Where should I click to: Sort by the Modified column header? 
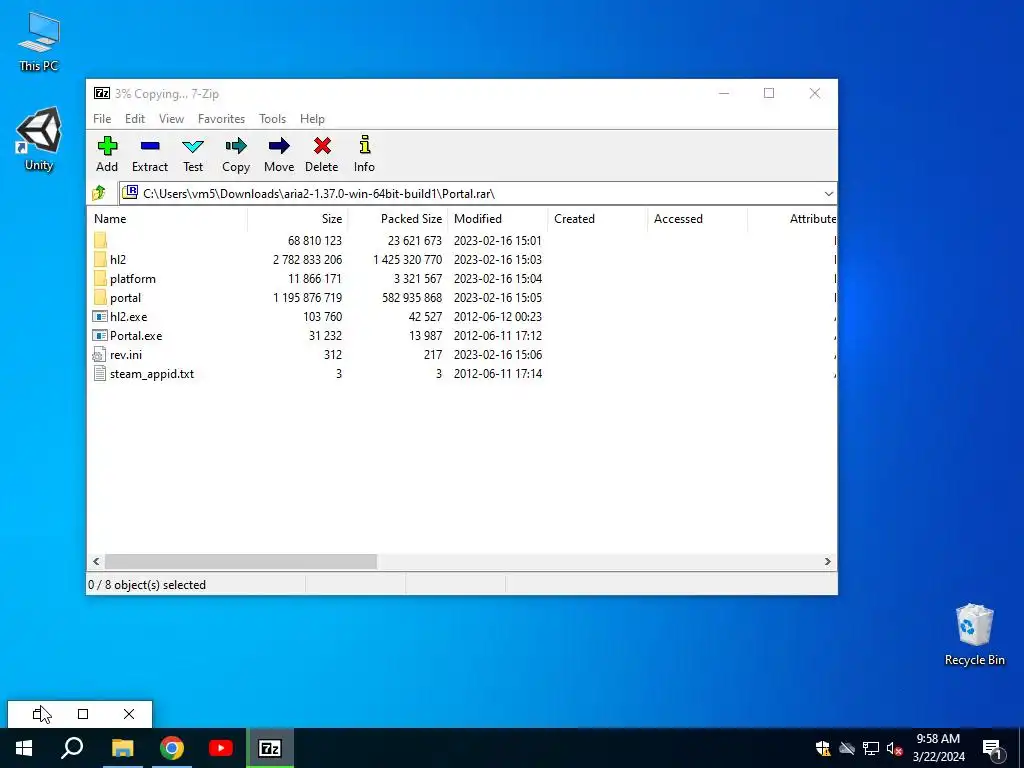pos(498,219)
